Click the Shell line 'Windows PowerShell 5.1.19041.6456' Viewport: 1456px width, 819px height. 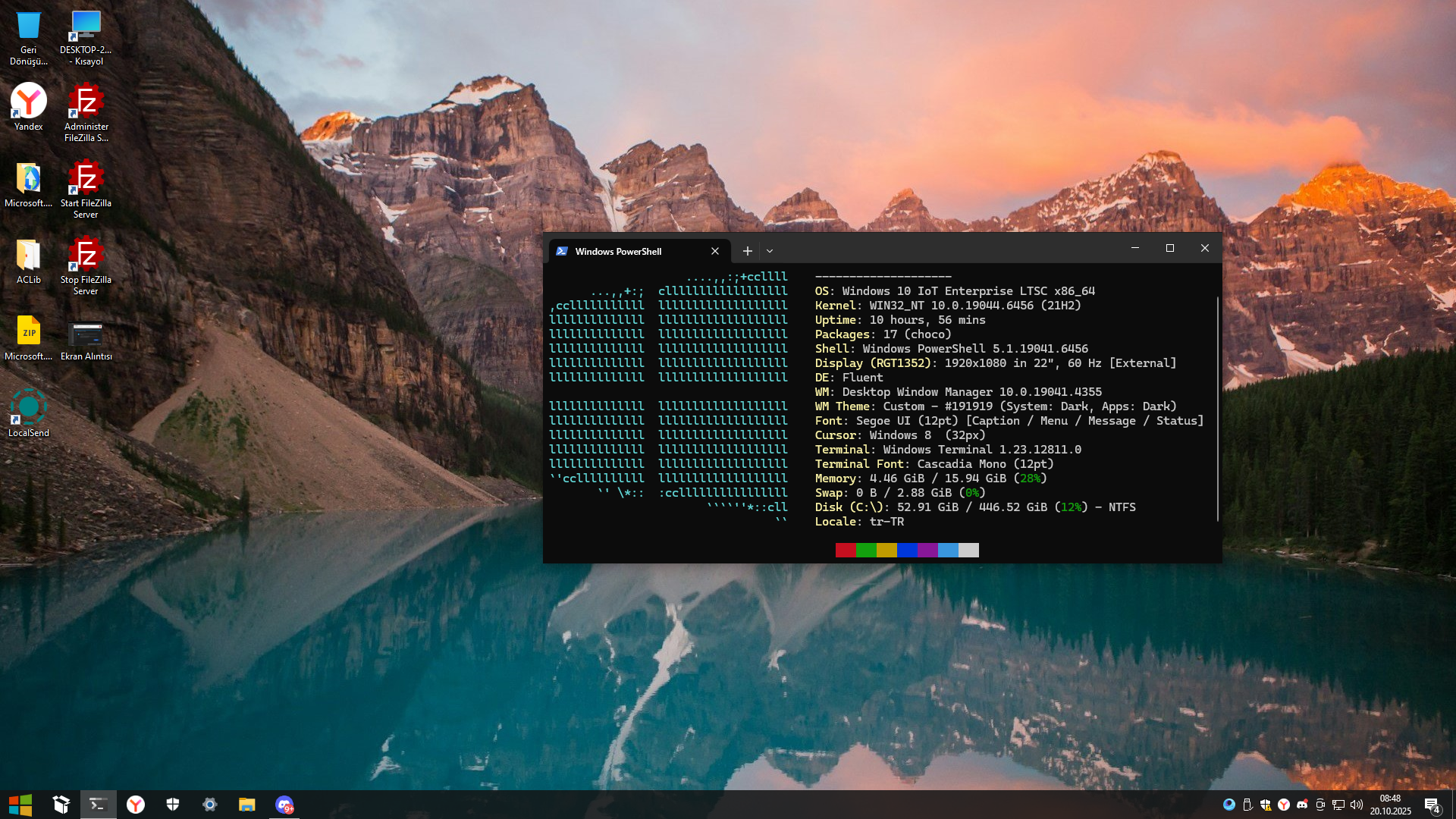952,349
